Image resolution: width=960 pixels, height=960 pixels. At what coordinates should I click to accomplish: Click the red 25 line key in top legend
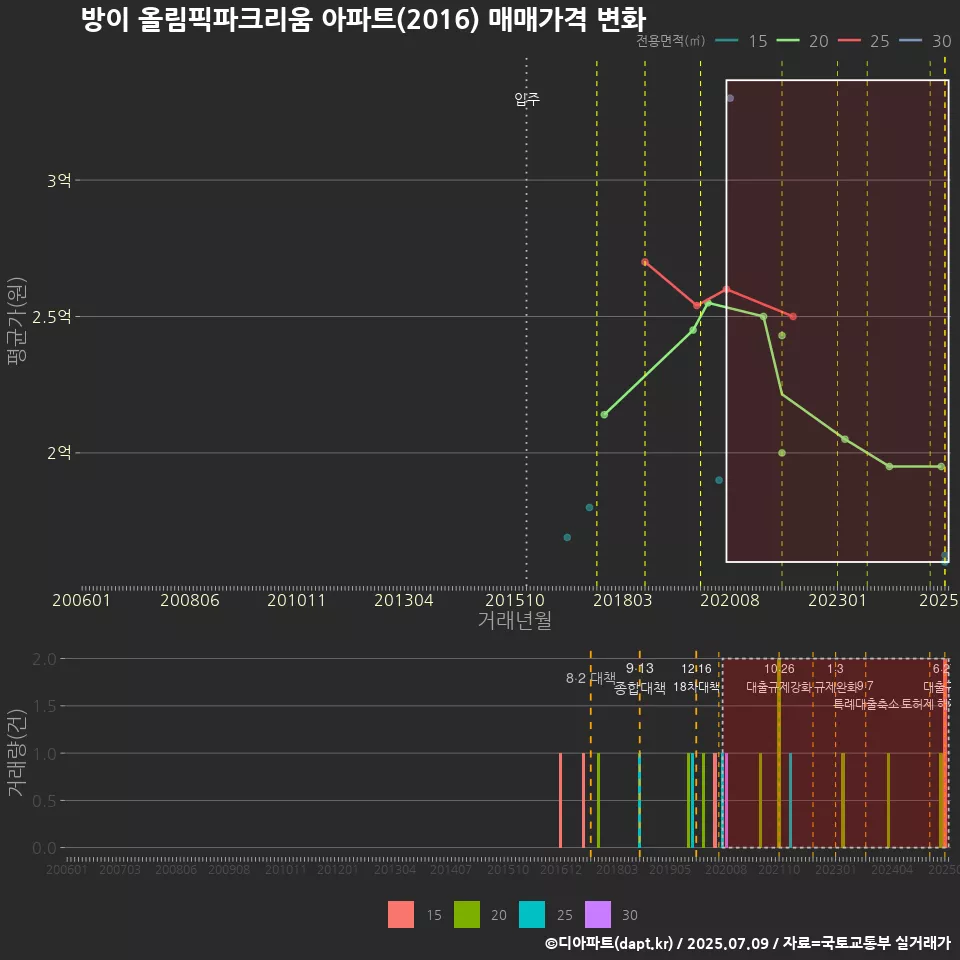[849, 41]
